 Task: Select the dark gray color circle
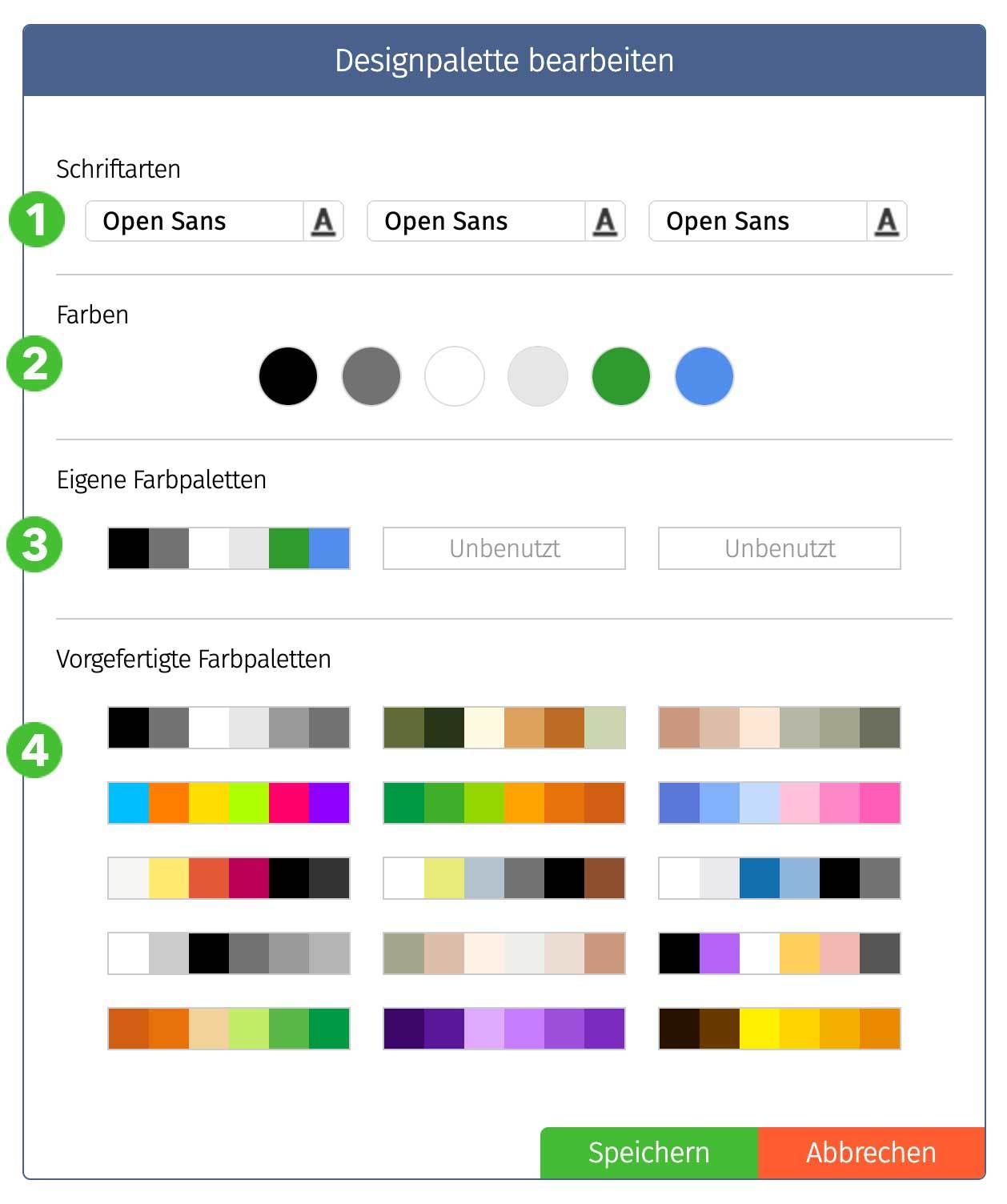pyautogui.click(x=371, y=376)
